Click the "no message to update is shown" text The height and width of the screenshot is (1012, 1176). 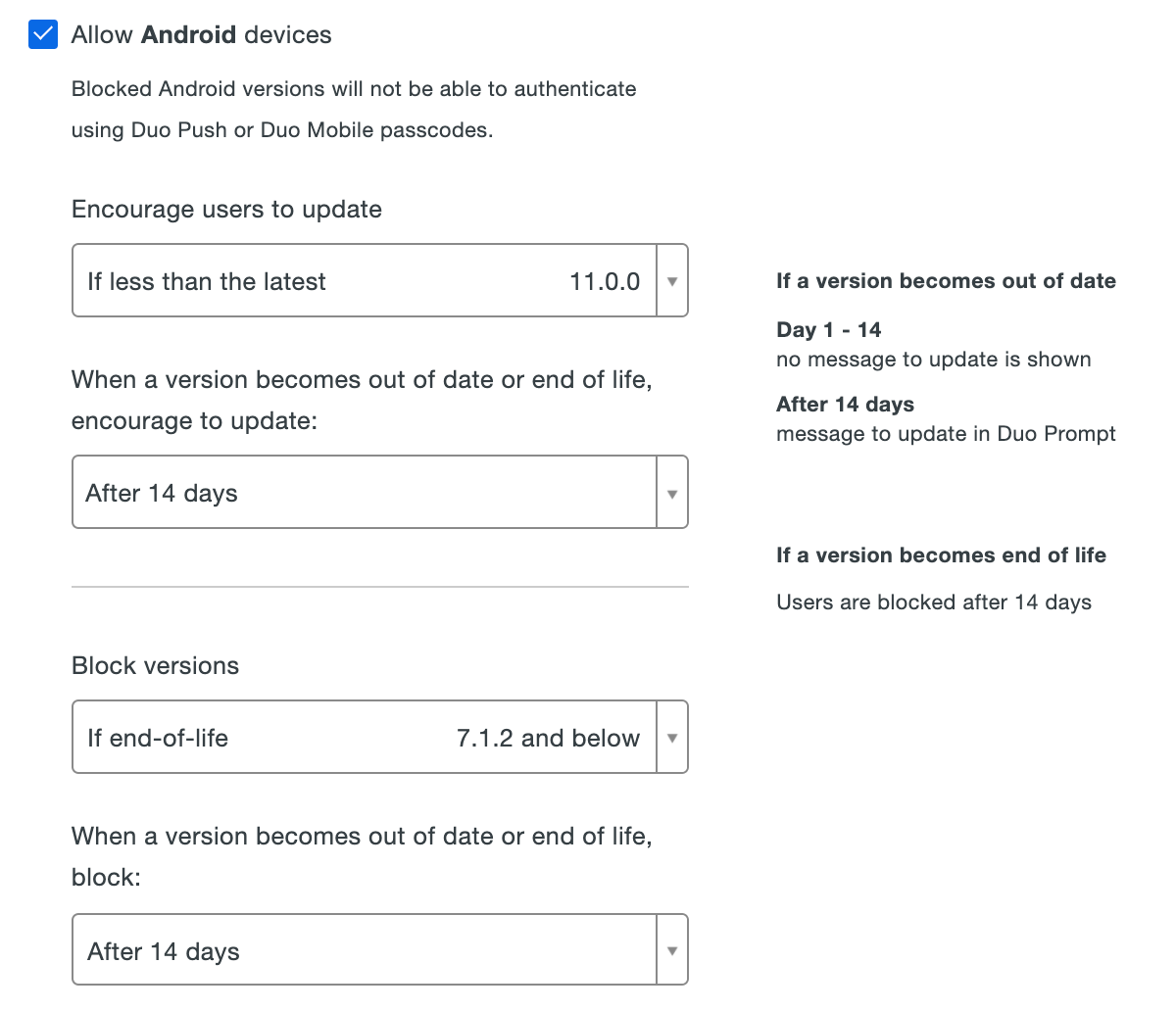(x=933, y=360)
